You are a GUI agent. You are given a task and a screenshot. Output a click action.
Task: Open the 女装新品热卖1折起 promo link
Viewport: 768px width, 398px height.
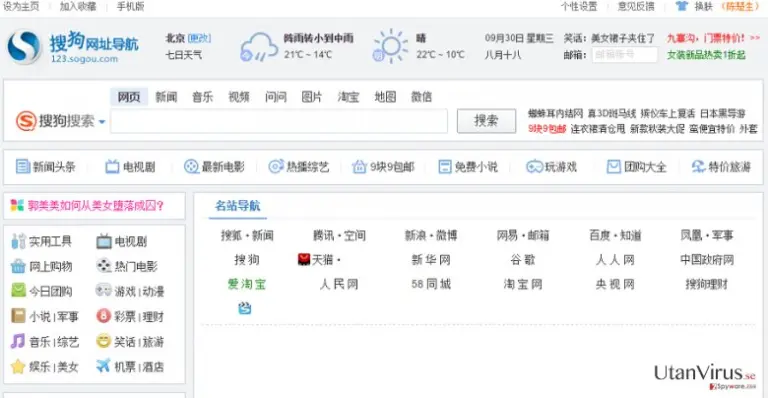point(706,55)
